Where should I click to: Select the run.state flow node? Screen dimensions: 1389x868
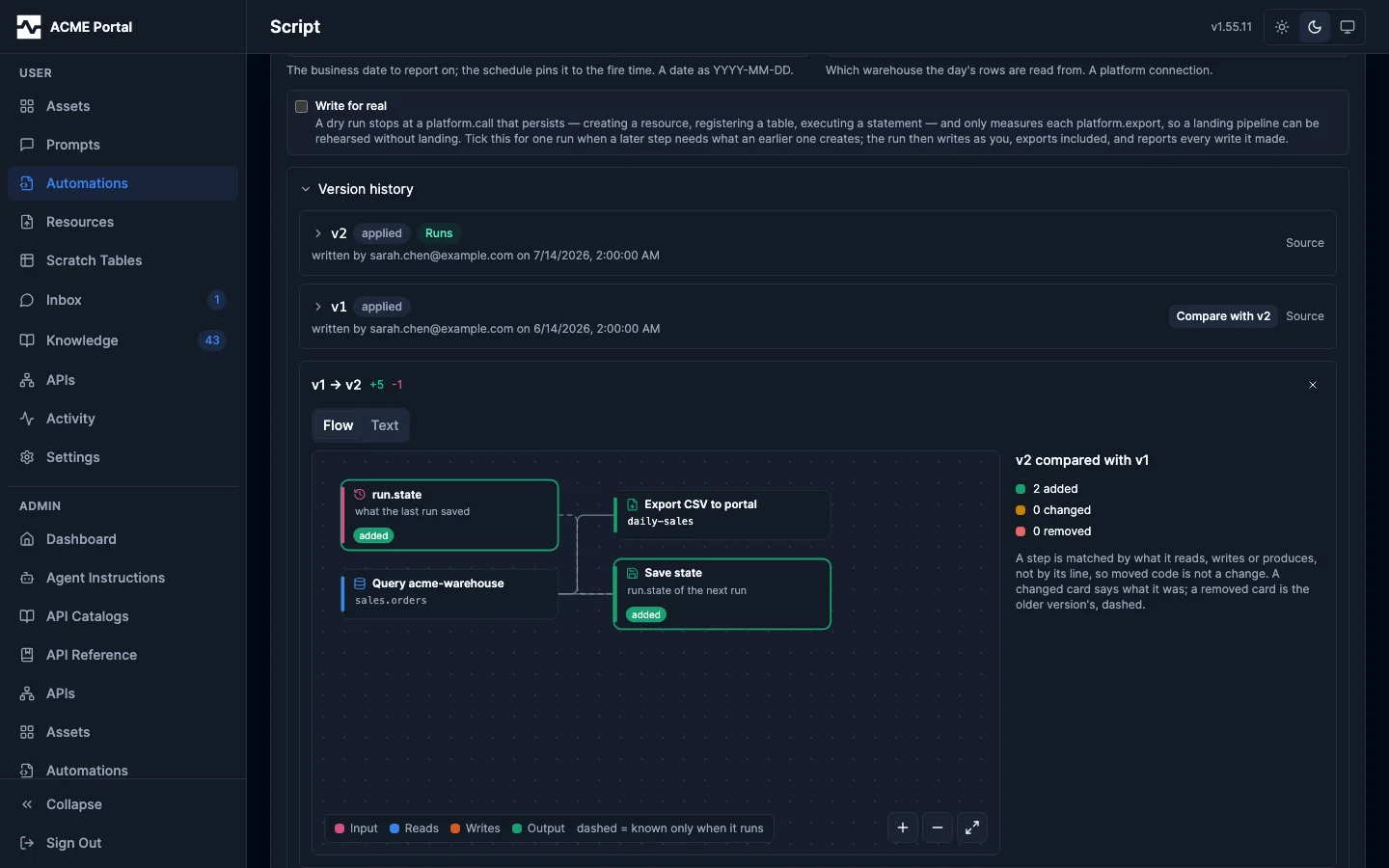(x=449, y=515)
